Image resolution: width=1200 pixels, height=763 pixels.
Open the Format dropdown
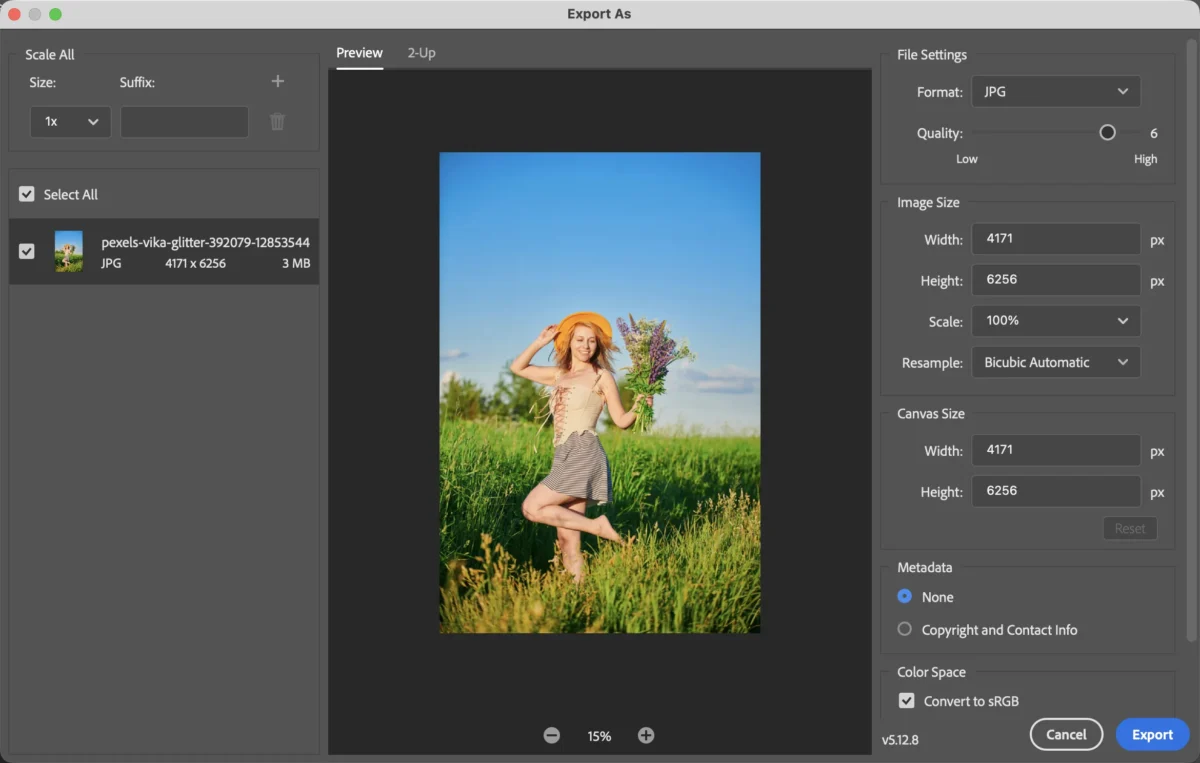coord(1055,91)
